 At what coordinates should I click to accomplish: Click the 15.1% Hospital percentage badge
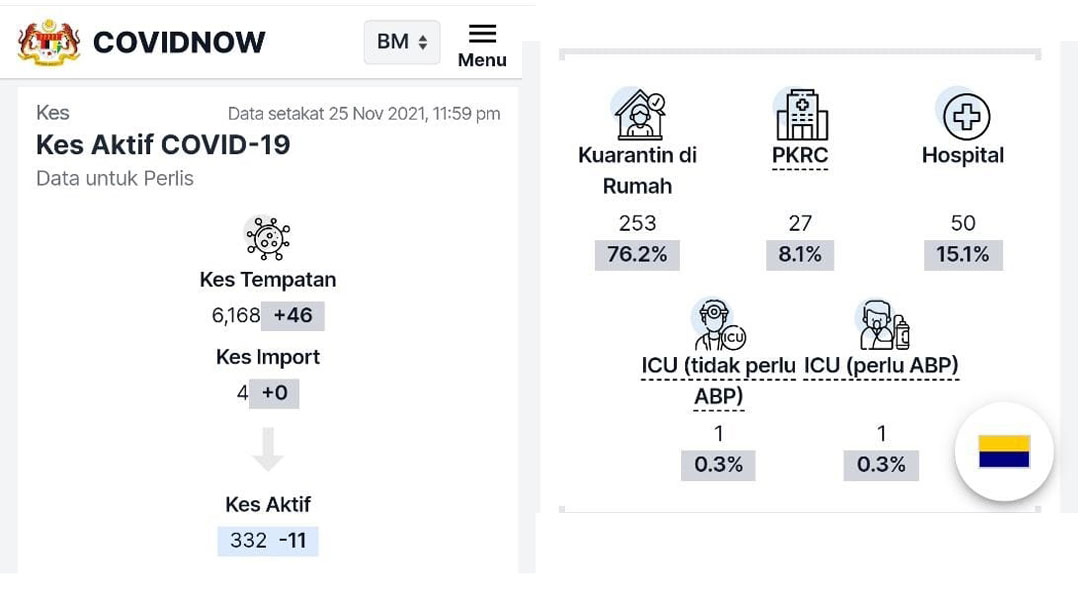963,255
